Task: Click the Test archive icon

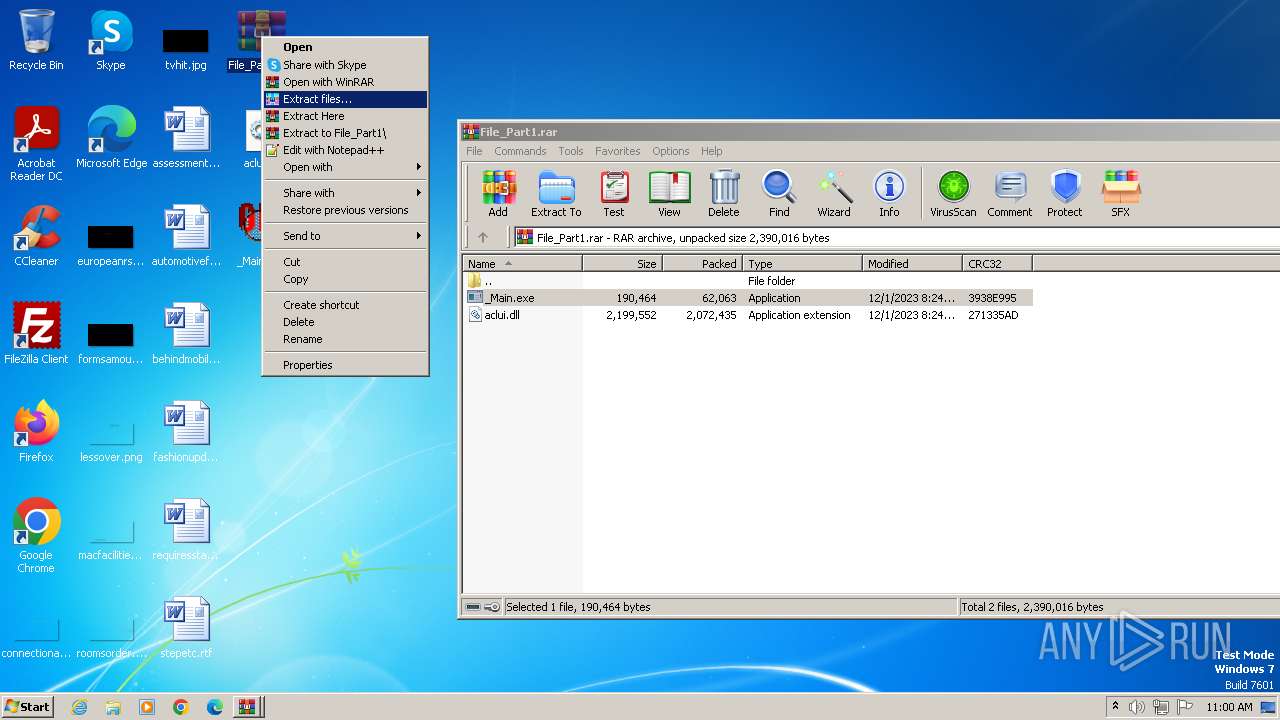Action: [x=614, y=193]
